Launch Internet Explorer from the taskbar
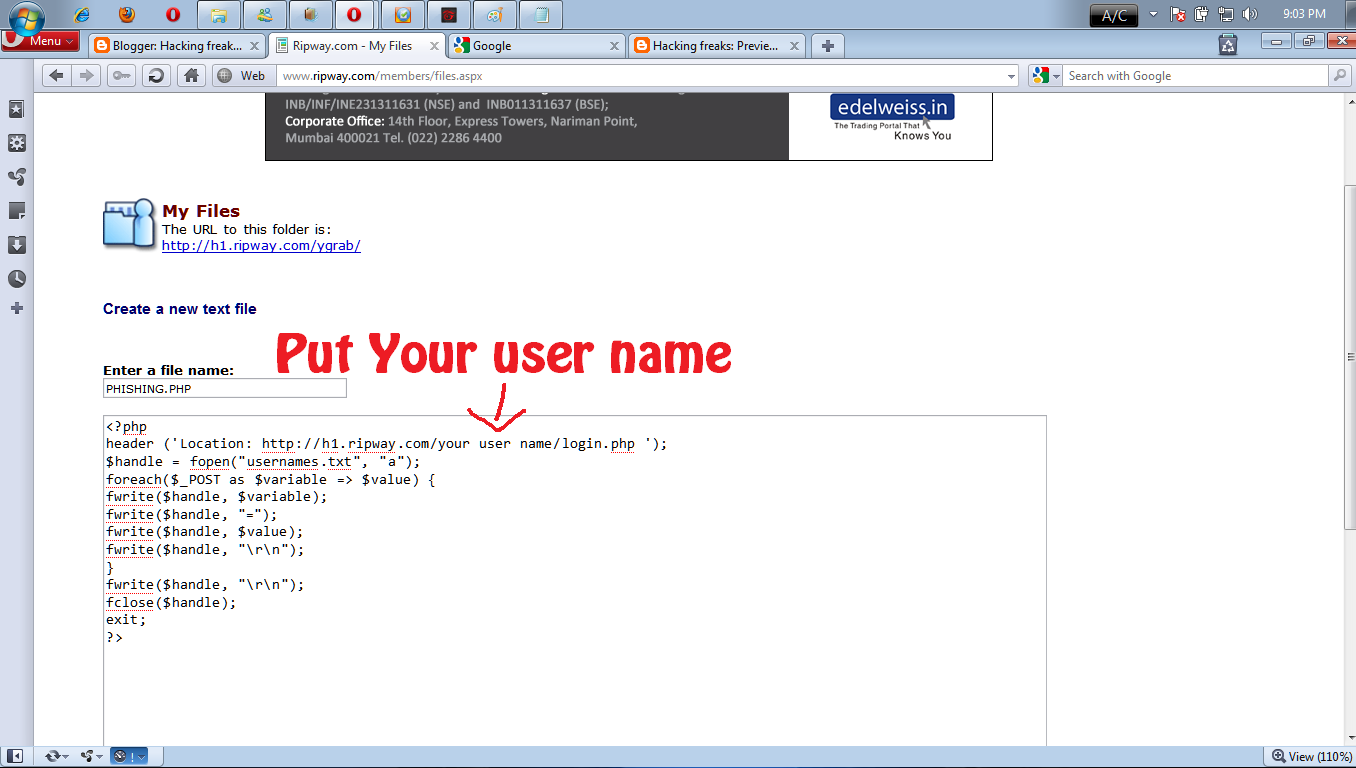This screenshot has width=1356, height=768. pyautogui.click(x=83, y=15)
